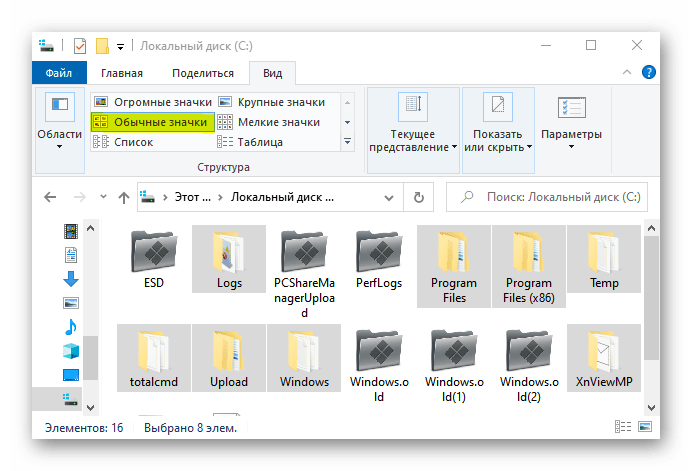
Task: Collapse the ribbon with the caret
Action: click(x=627, y=72)
